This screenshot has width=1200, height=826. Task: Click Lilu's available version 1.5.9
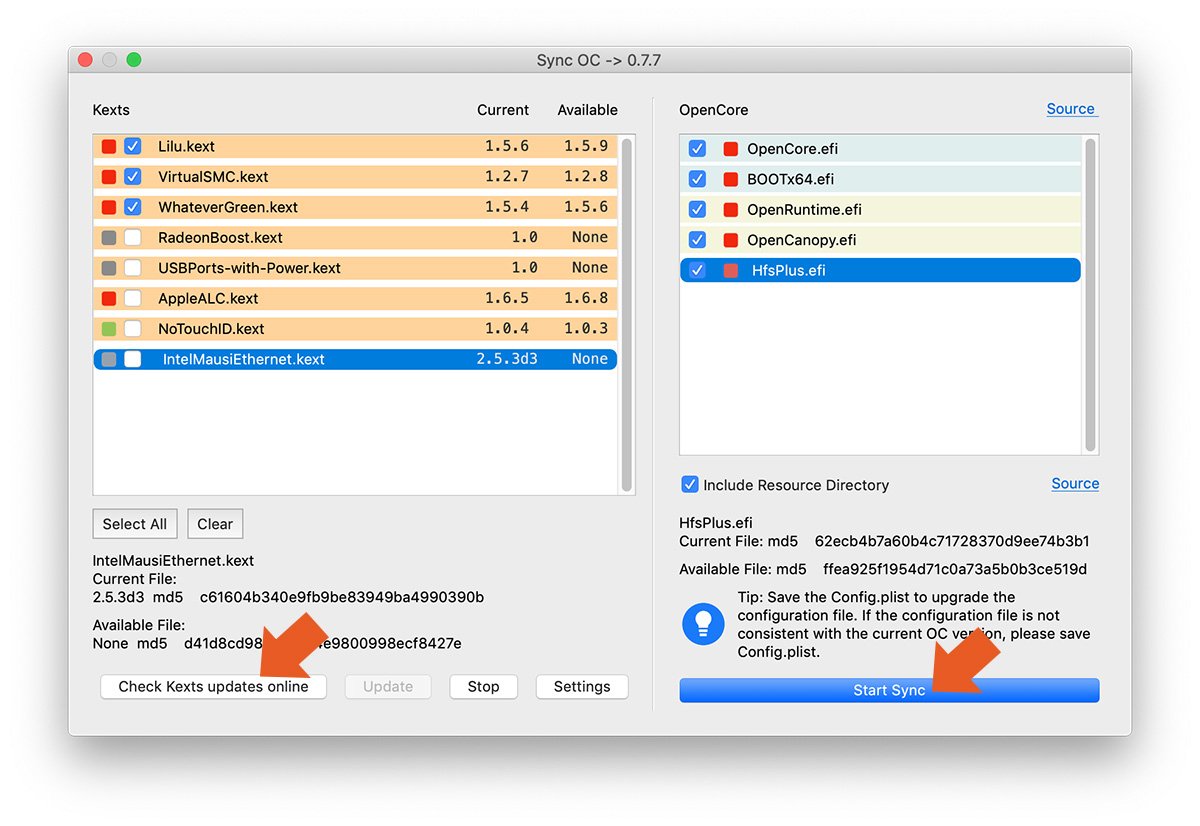[586, 146]
